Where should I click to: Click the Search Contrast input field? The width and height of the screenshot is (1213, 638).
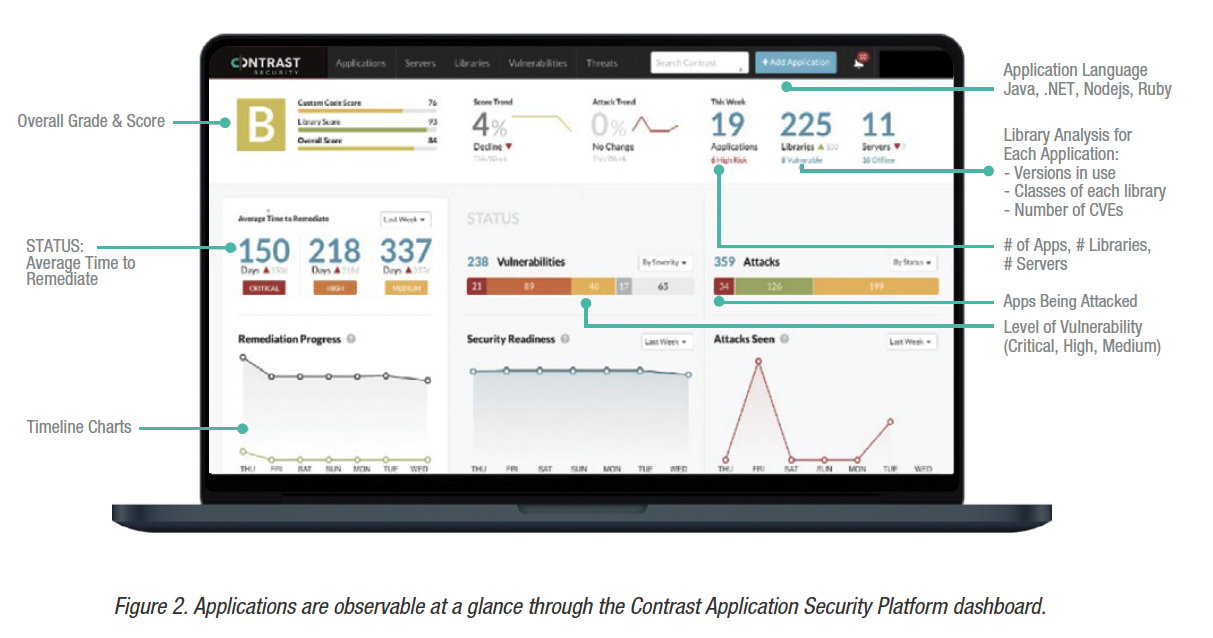coord(699,63)
